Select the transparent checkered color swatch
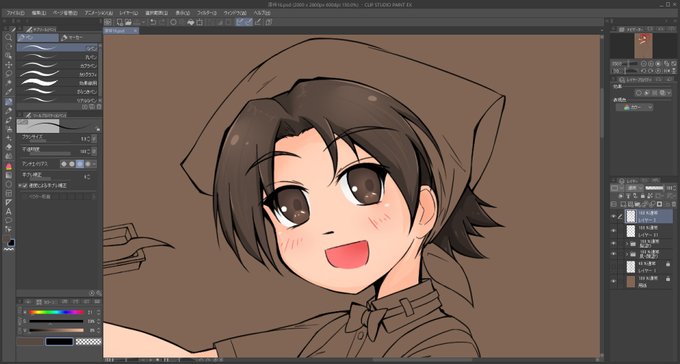The image size is (680, 364). click(x=88, y=342)
